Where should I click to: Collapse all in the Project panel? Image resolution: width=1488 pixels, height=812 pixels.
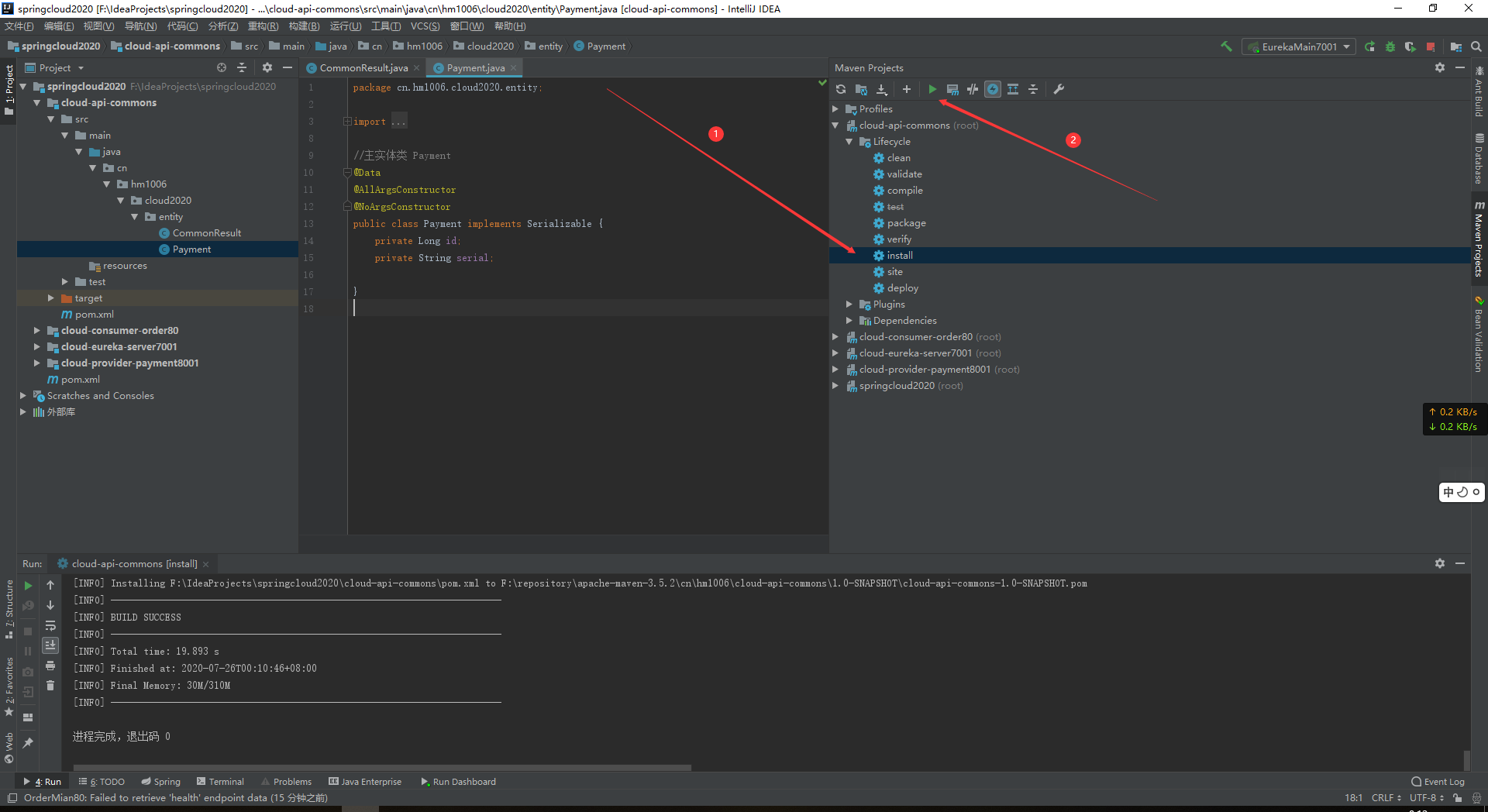click(x=242, y=67)
